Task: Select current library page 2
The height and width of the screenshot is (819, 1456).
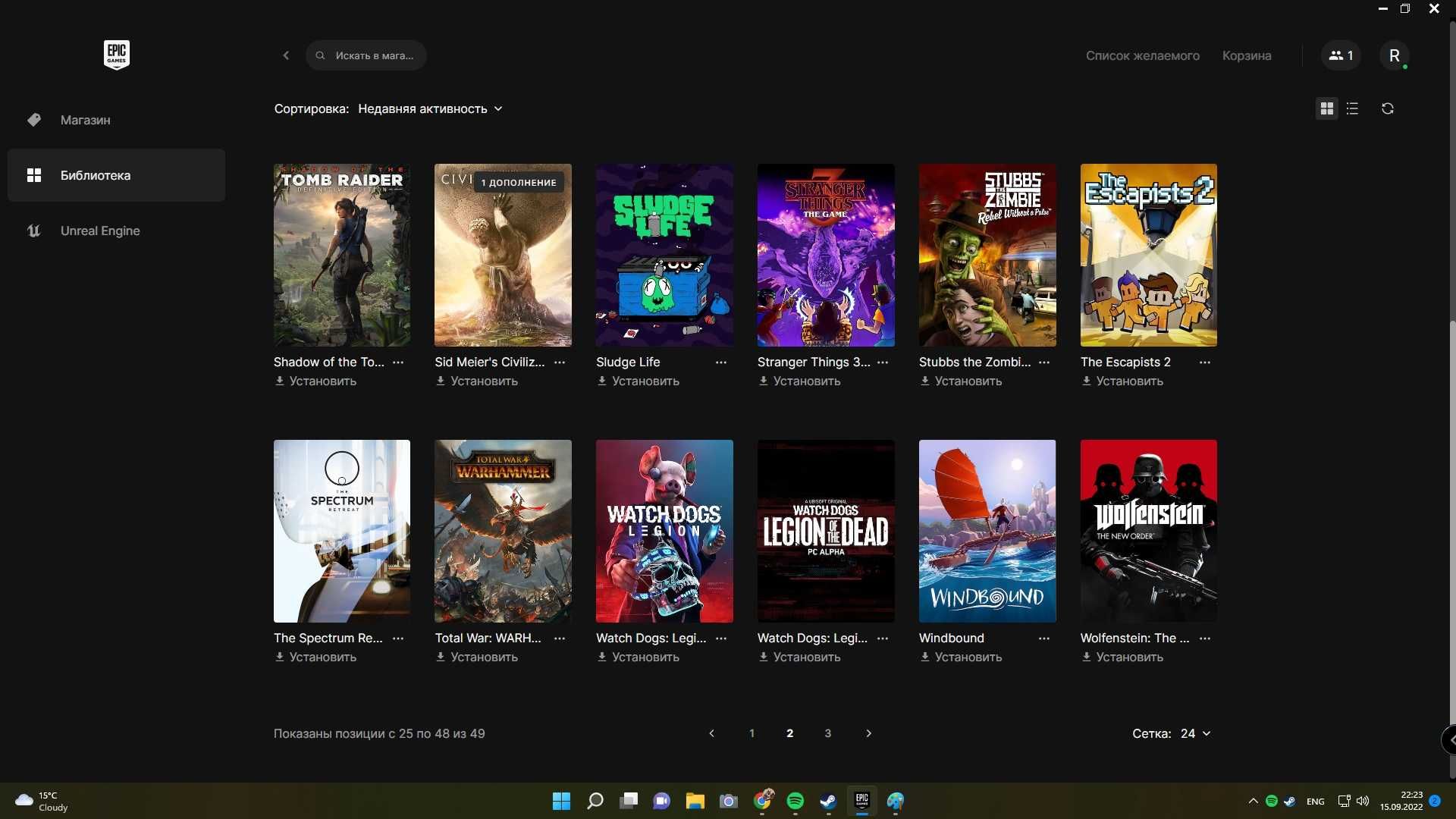Action: coord(789,733)
